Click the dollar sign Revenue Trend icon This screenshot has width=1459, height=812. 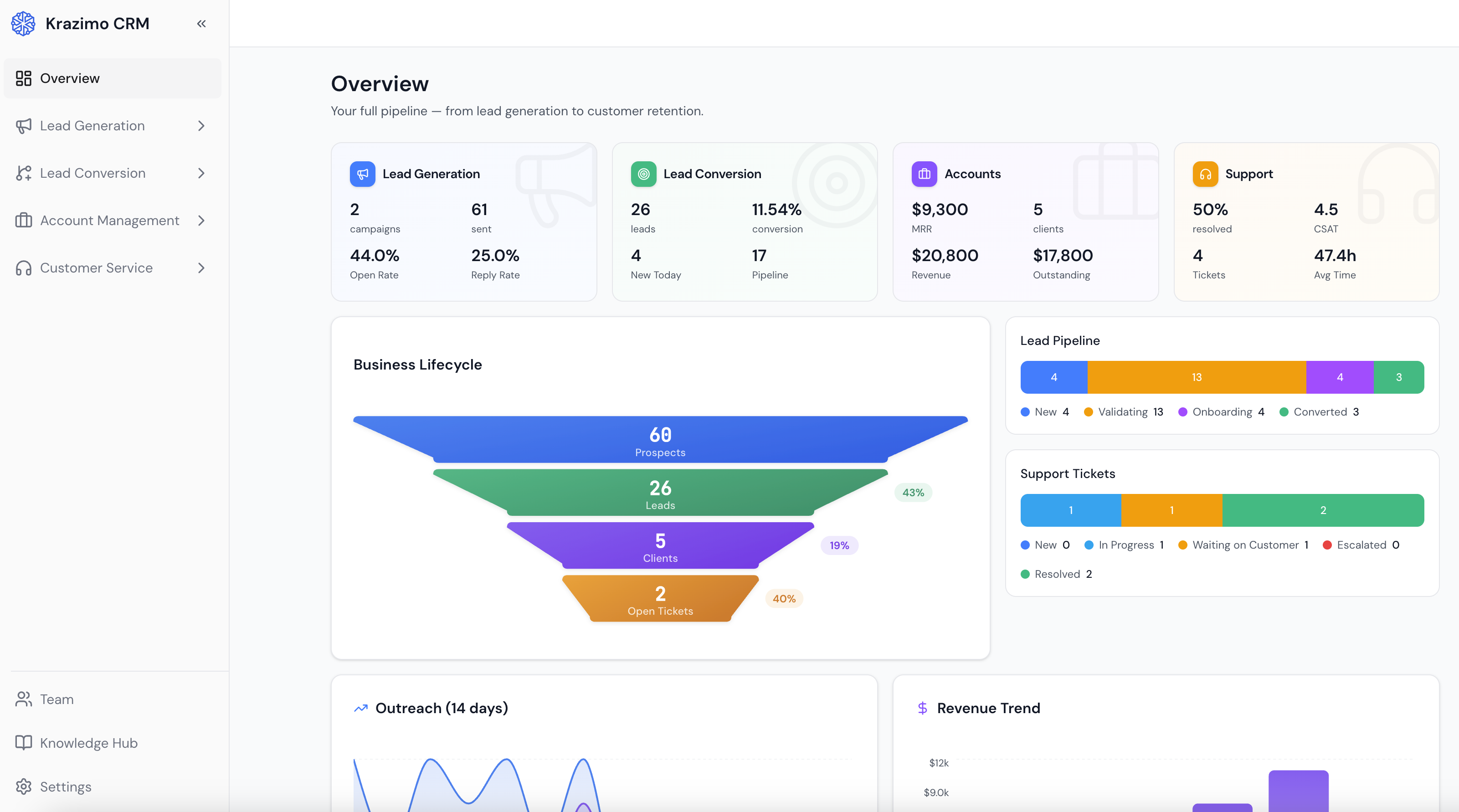tap(922, 708)
